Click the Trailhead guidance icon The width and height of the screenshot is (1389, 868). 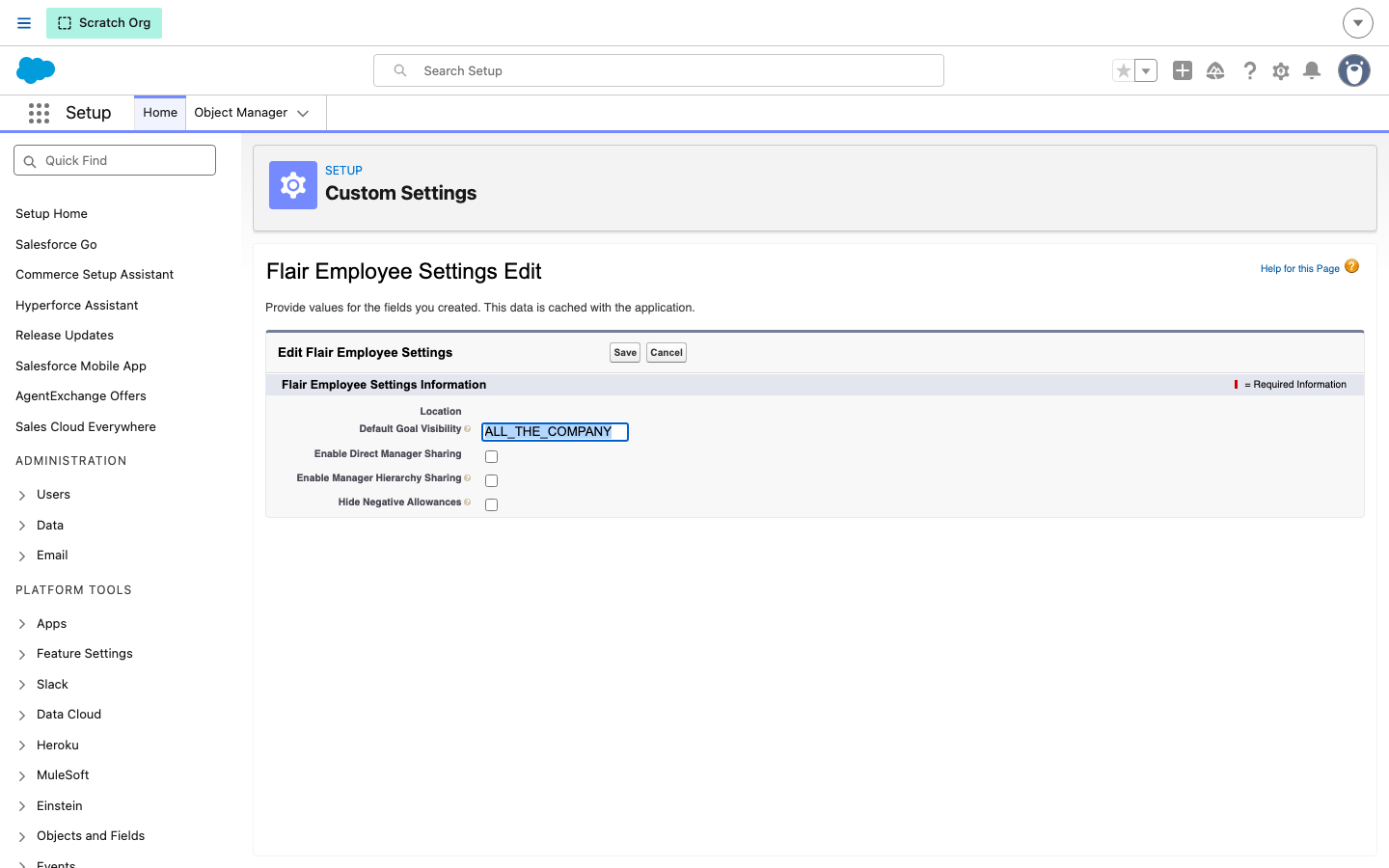click(x=1215, y=70)
